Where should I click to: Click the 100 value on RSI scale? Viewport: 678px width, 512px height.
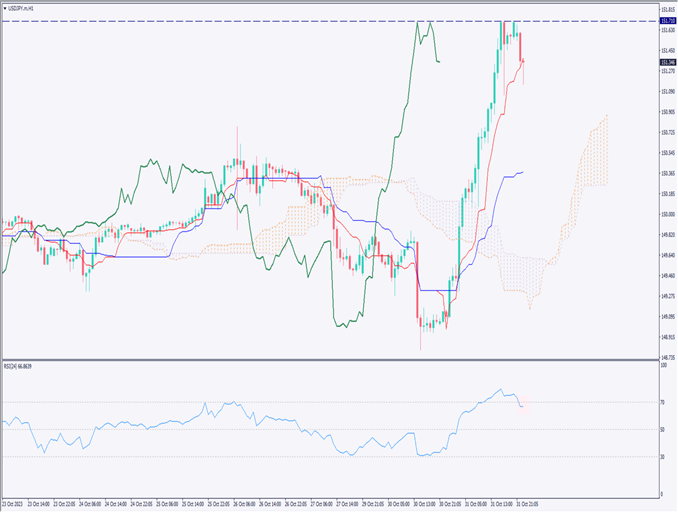[665, 366]
